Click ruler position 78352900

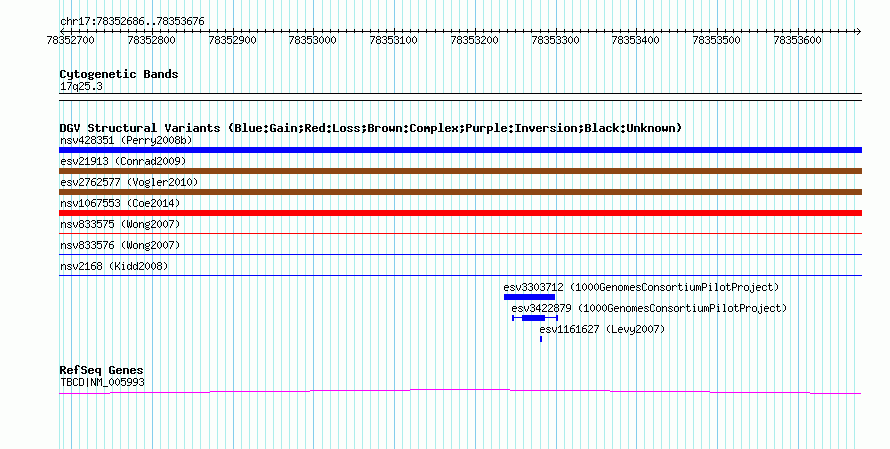[x=232, y=40]
